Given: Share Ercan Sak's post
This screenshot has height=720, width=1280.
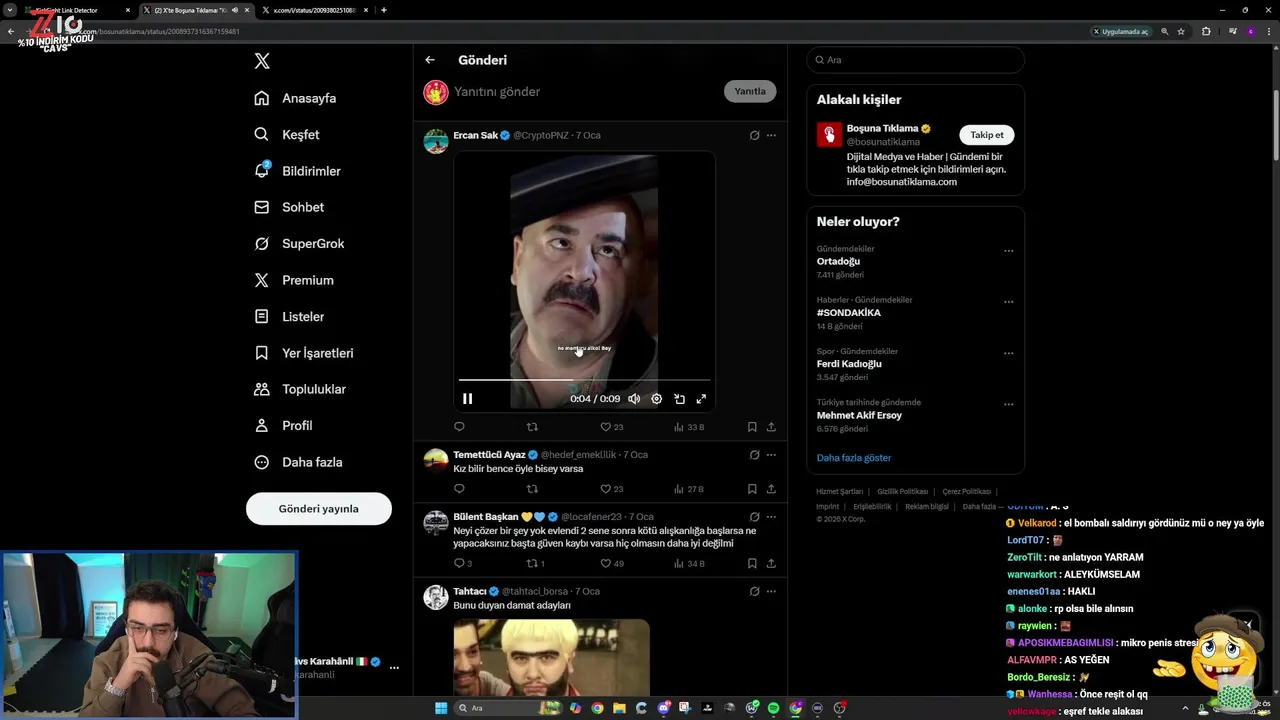Looking at the screenshot, I should (x=771, y=427).
